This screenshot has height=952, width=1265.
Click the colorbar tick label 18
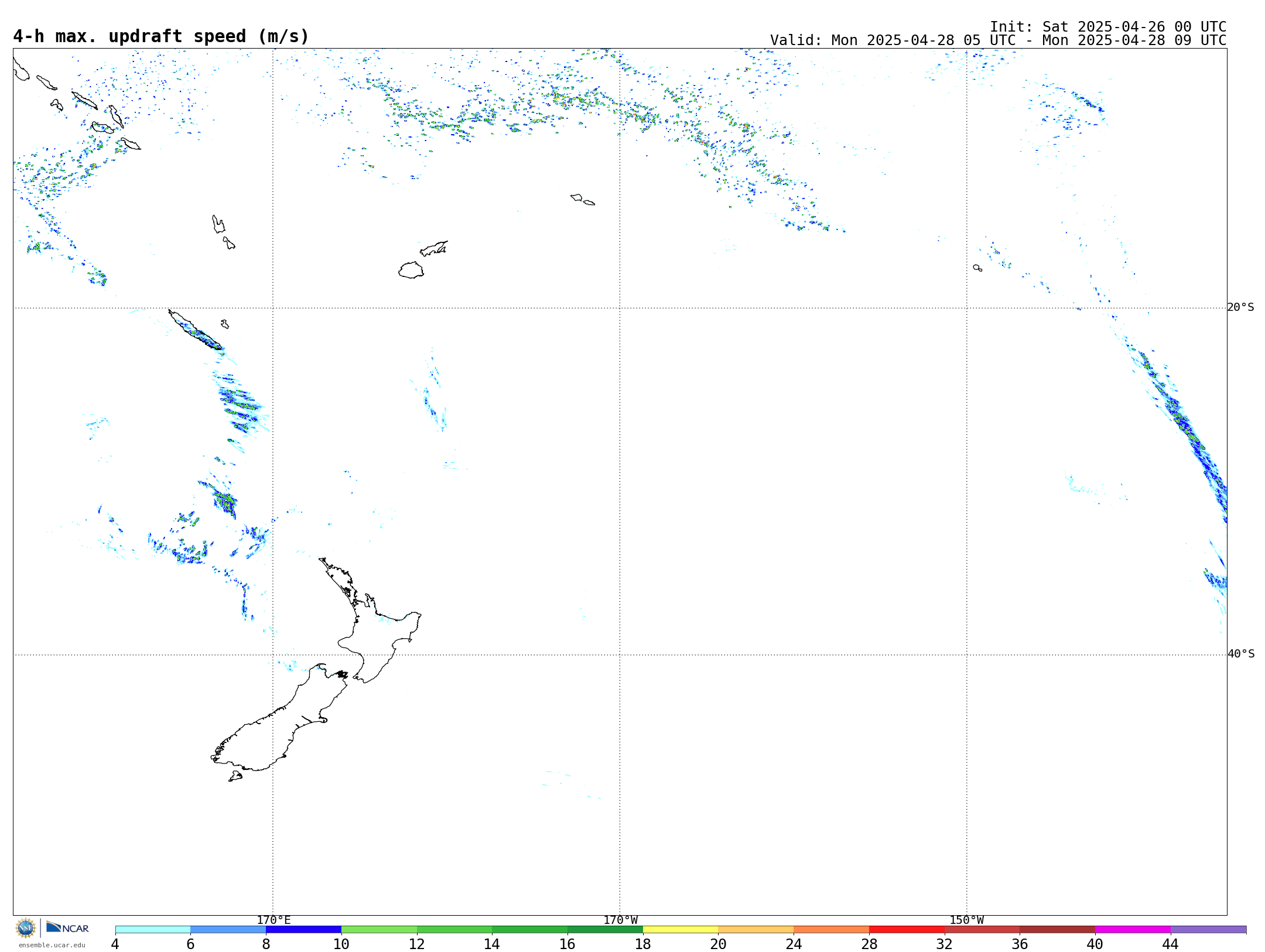643,944
